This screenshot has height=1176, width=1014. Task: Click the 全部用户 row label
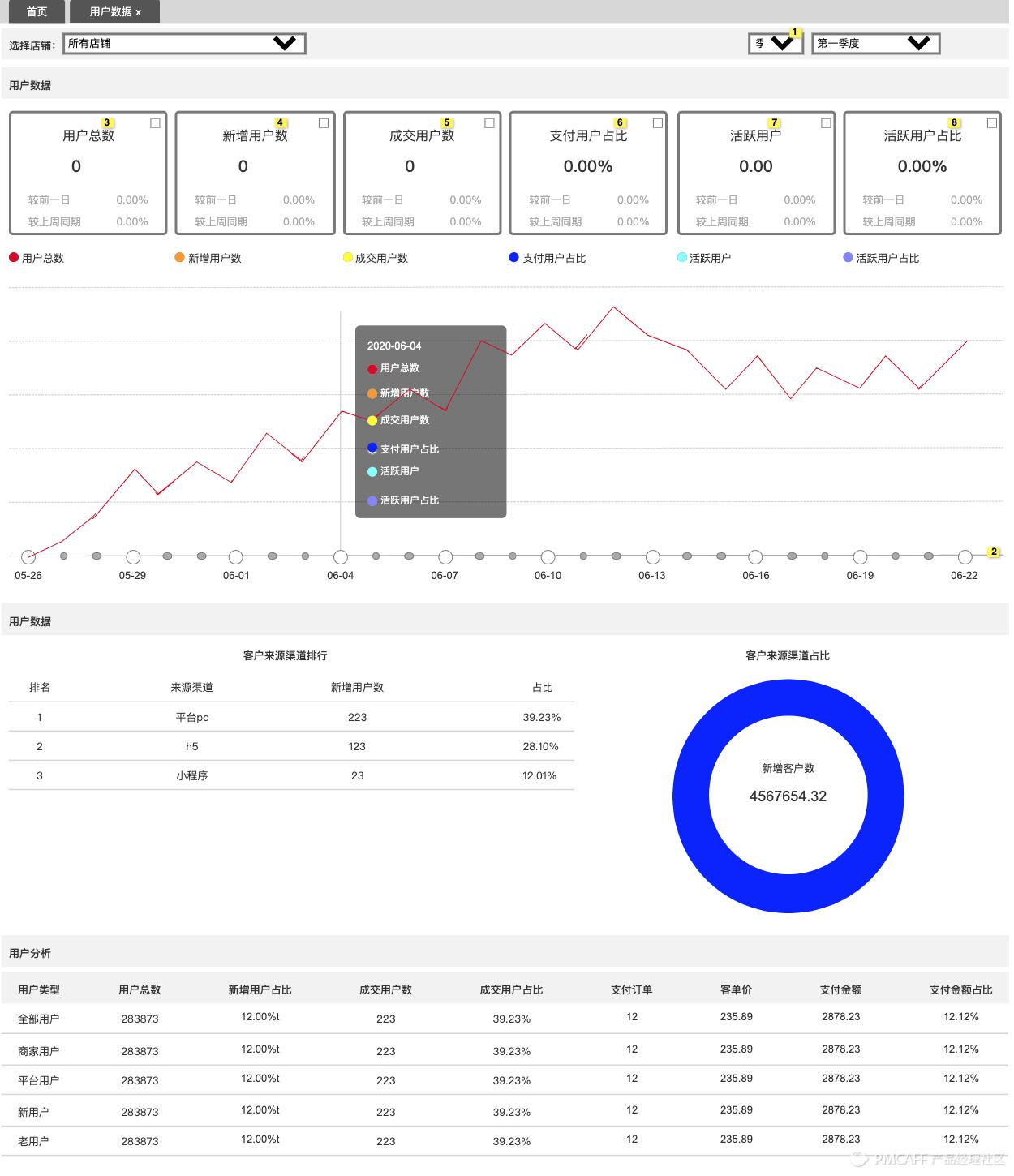pyautogui.click(x=38, y=1019)
